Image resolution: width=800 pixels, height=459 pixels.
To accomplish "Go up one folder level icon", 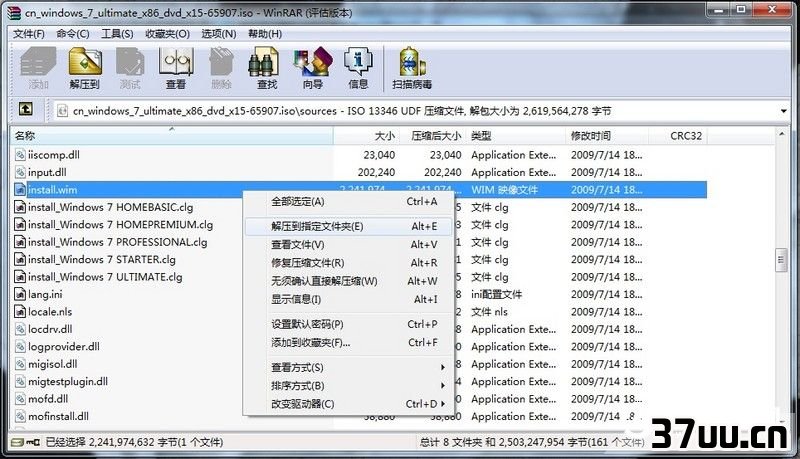I will pos(26,109).
